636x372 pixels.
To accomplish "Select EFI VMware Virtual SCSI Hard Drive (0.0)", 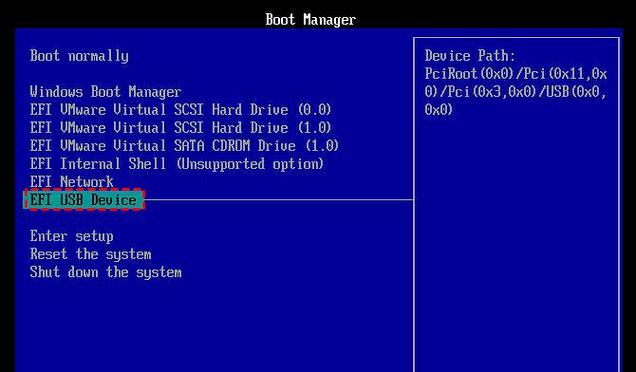I will (181, 110).
